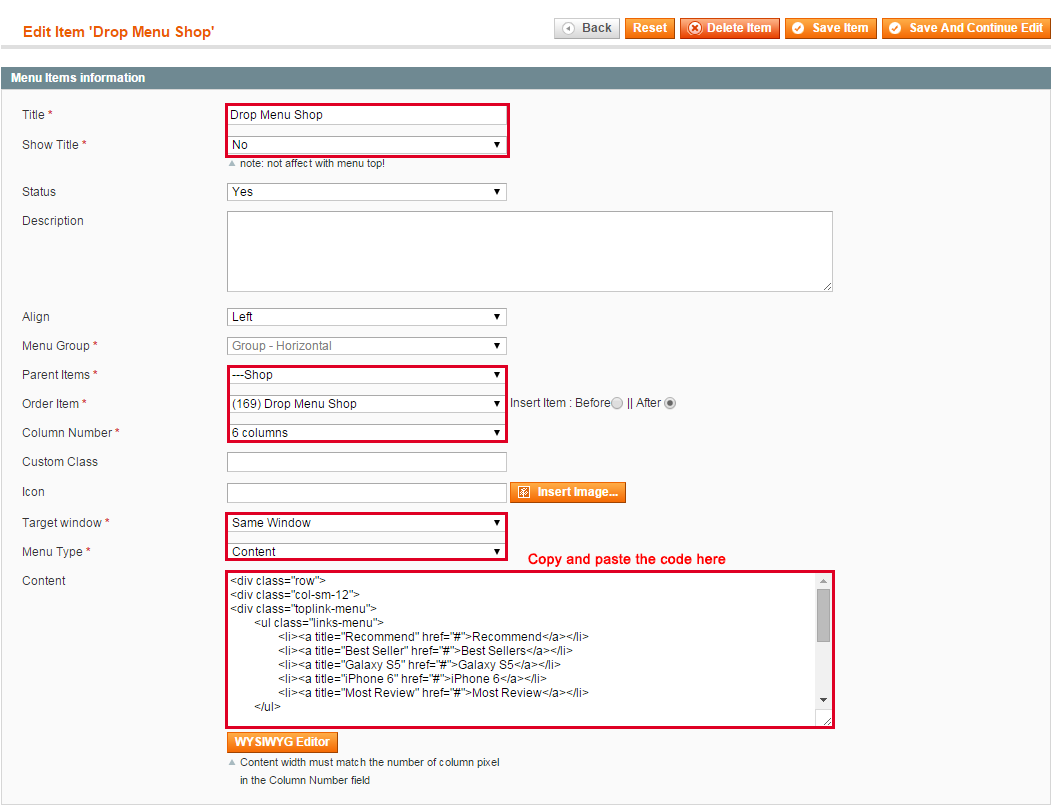Click the Back button
The width and height of the screenshot is (1054, 807).
coord(587,28)
